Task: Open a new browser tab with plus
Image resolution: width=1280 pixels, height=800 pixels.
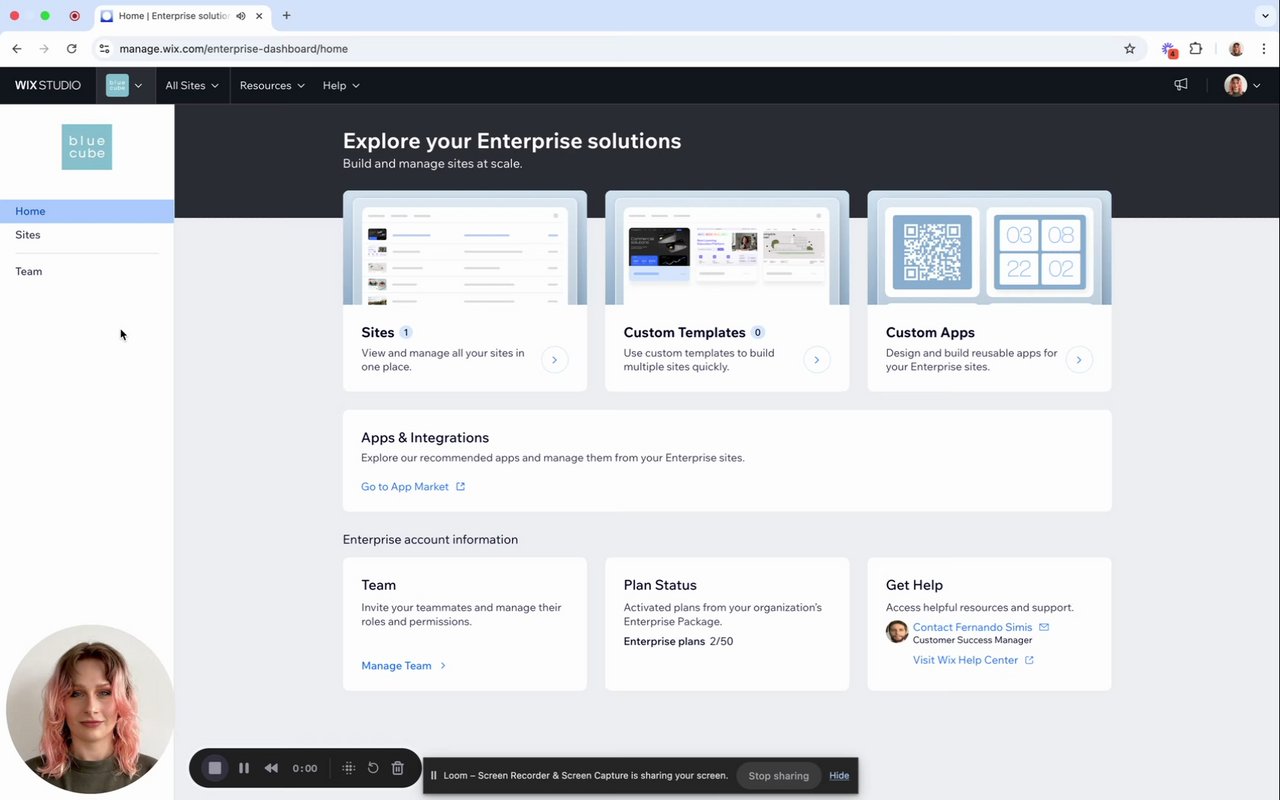Action: point(287,16)
